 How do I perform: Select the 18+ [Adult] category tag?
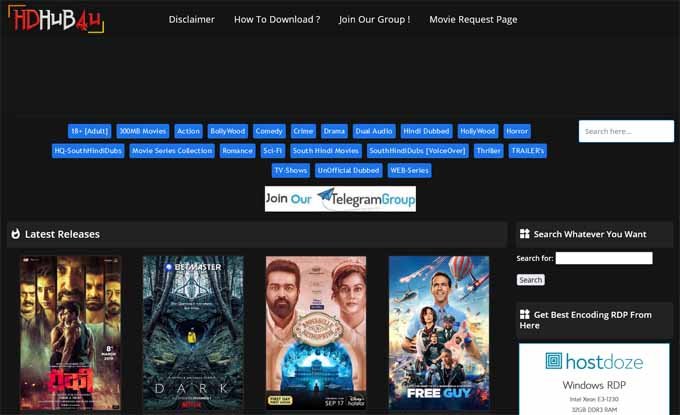[89, 131]
